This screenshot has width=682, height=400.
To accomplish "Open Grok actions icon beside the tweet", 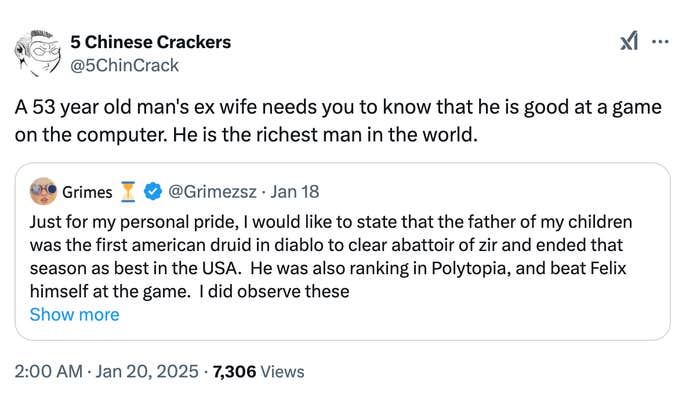I will click(629, 43).
